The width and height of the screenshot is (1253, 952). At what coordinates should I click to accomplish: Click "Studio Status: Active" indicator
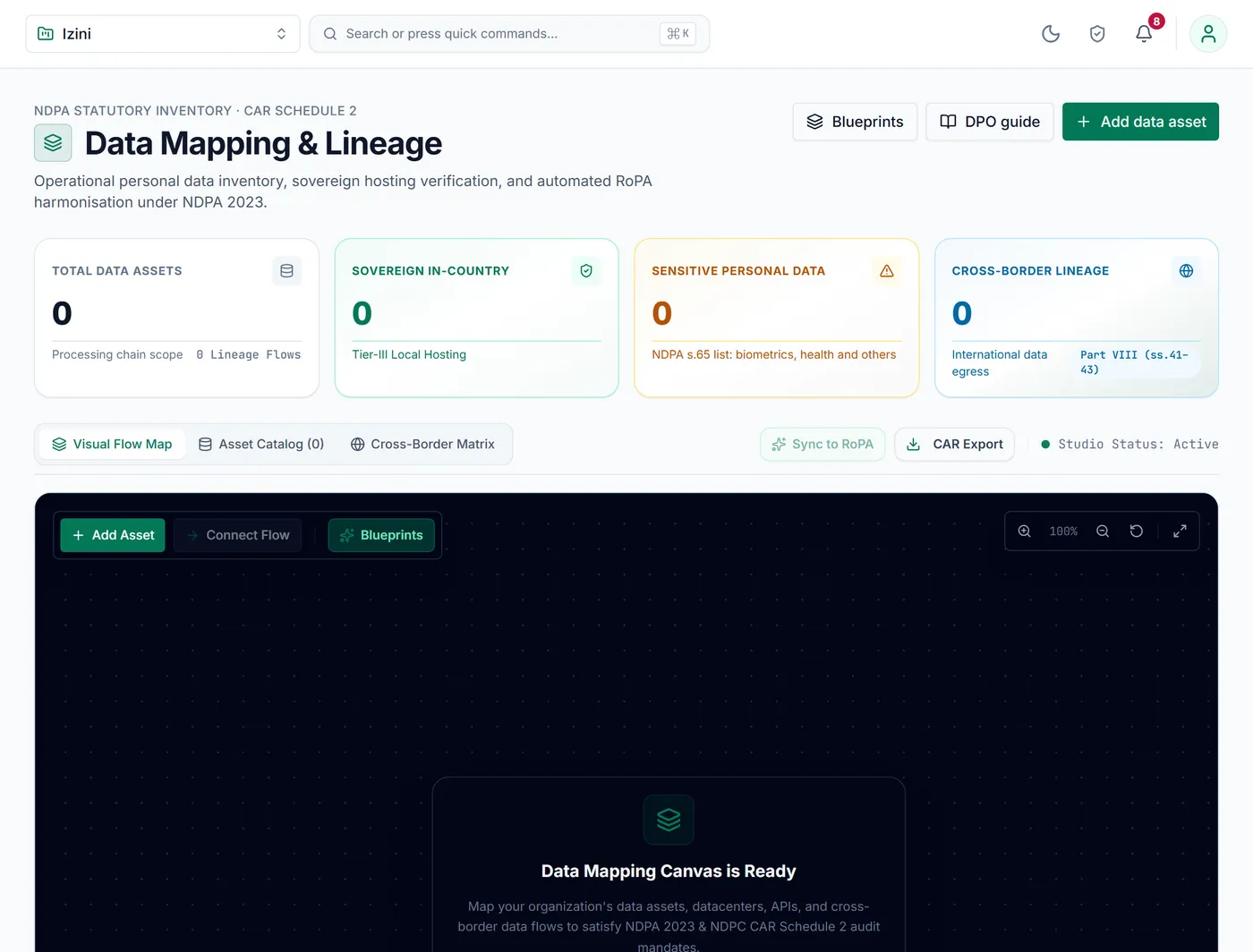(1129, 445)
